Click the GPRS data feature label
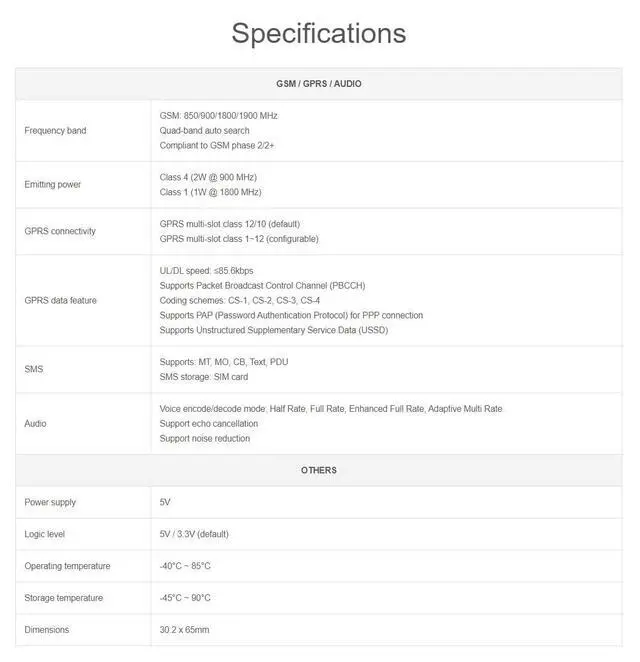 61,300
